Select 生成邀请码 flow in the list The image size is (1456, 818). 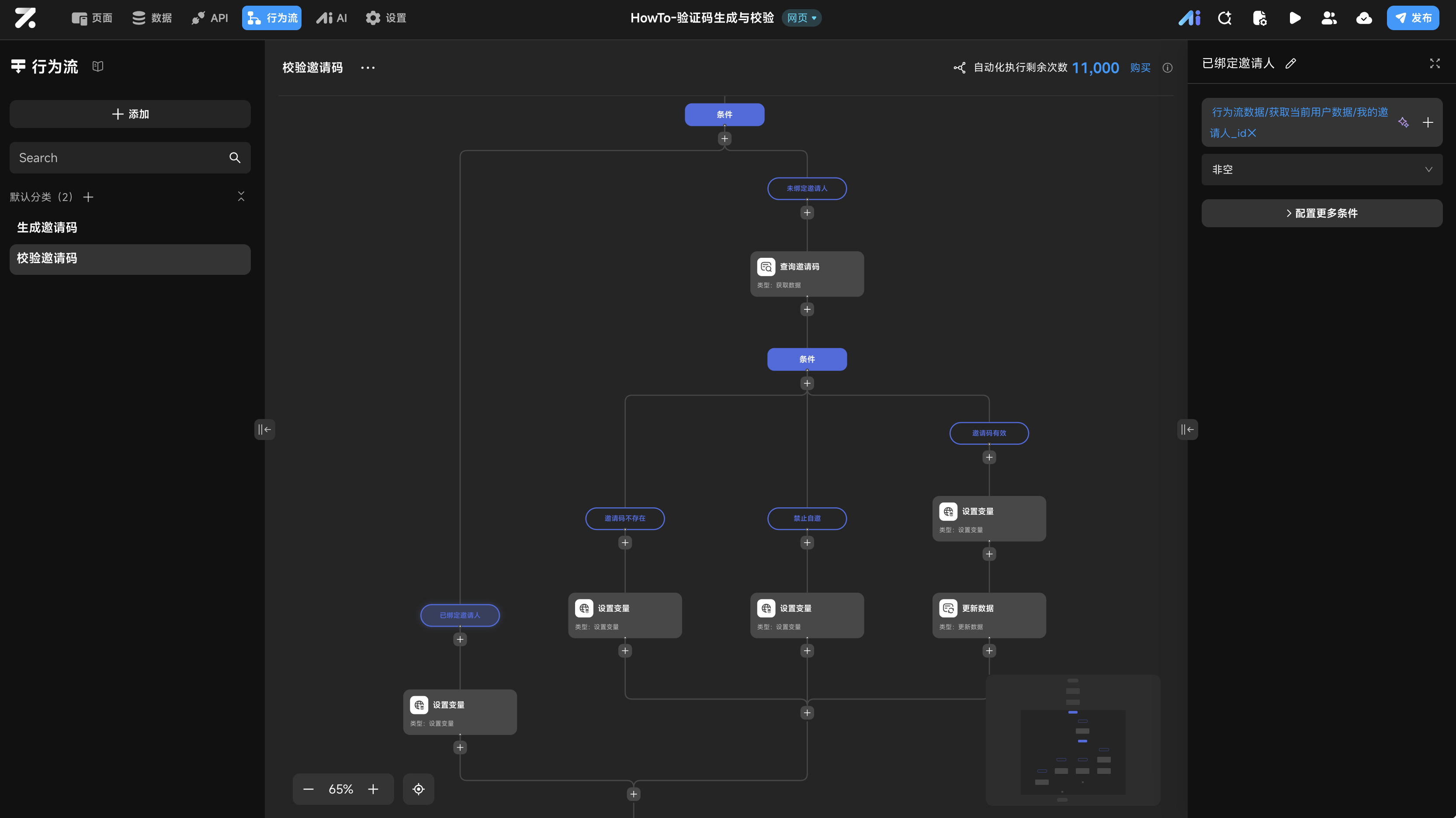pos(47,227)
